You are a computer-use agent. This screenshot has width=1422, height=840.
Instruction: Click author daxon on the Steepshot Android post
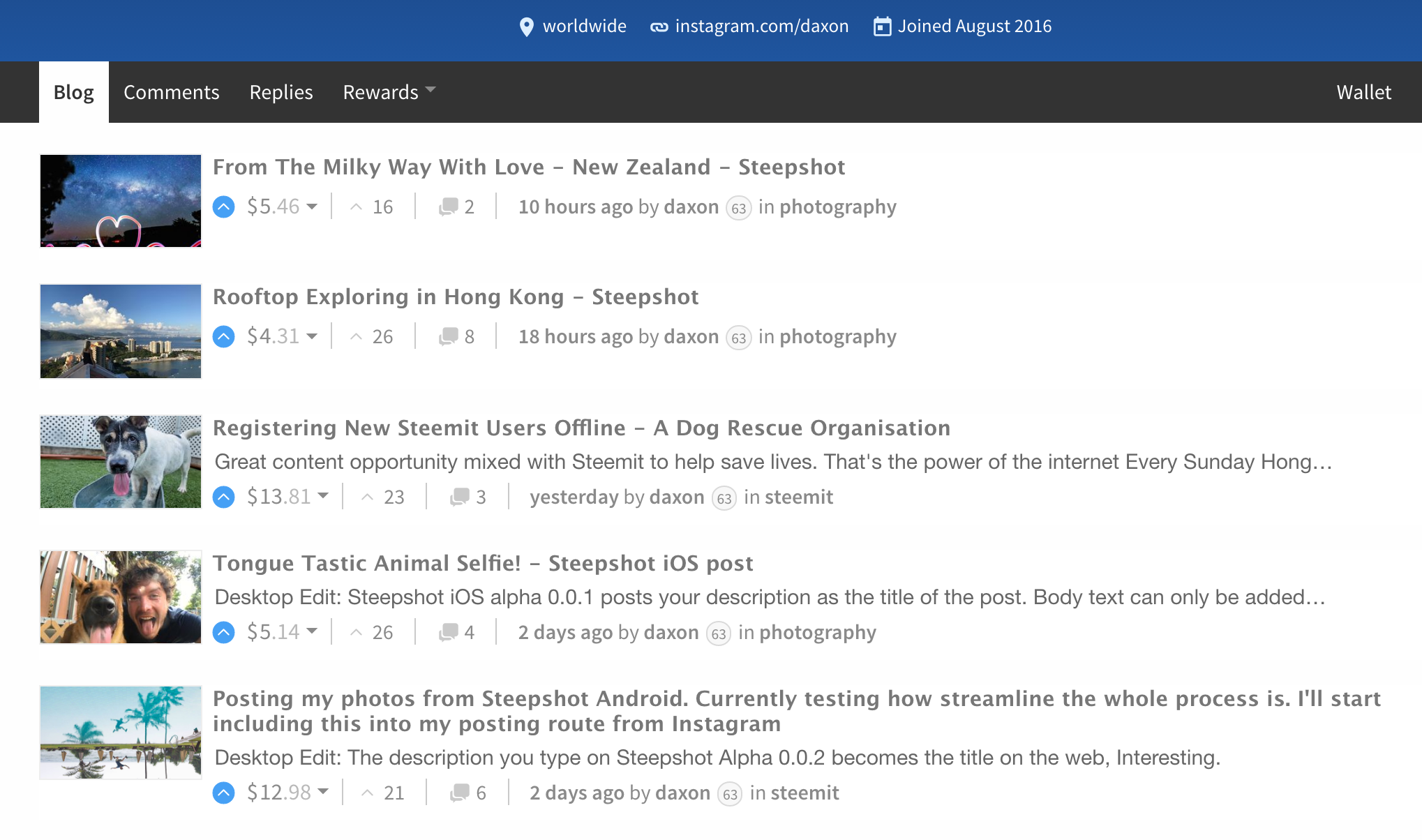tap(683, 793)
